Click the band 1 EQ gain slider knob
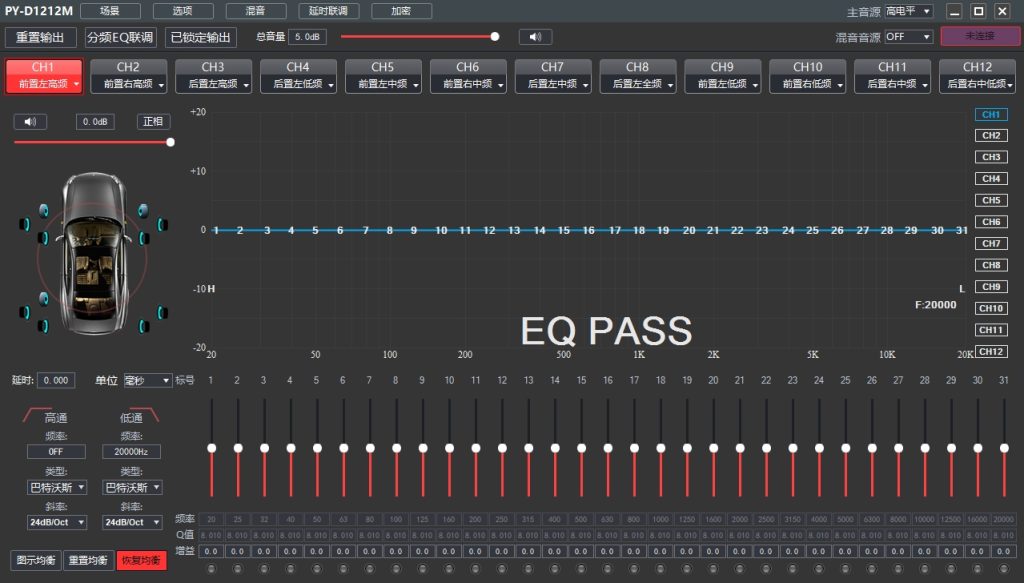This screenshot has height=583, width=1024. click(212, 448)
